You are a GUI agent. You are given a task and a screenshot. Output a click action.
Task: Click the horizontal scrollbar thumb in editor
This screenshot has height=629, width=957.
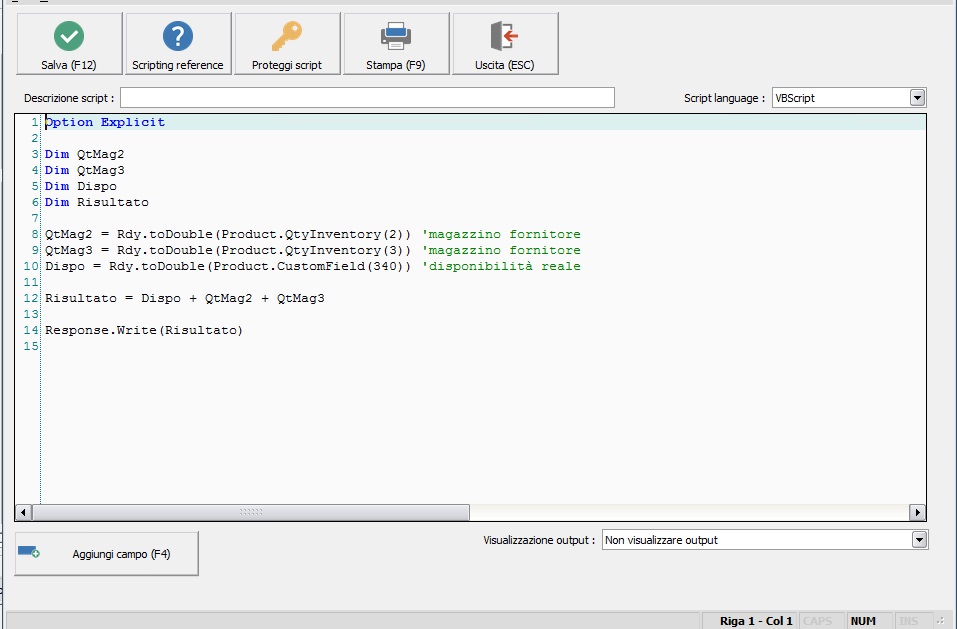coord(251,512)
